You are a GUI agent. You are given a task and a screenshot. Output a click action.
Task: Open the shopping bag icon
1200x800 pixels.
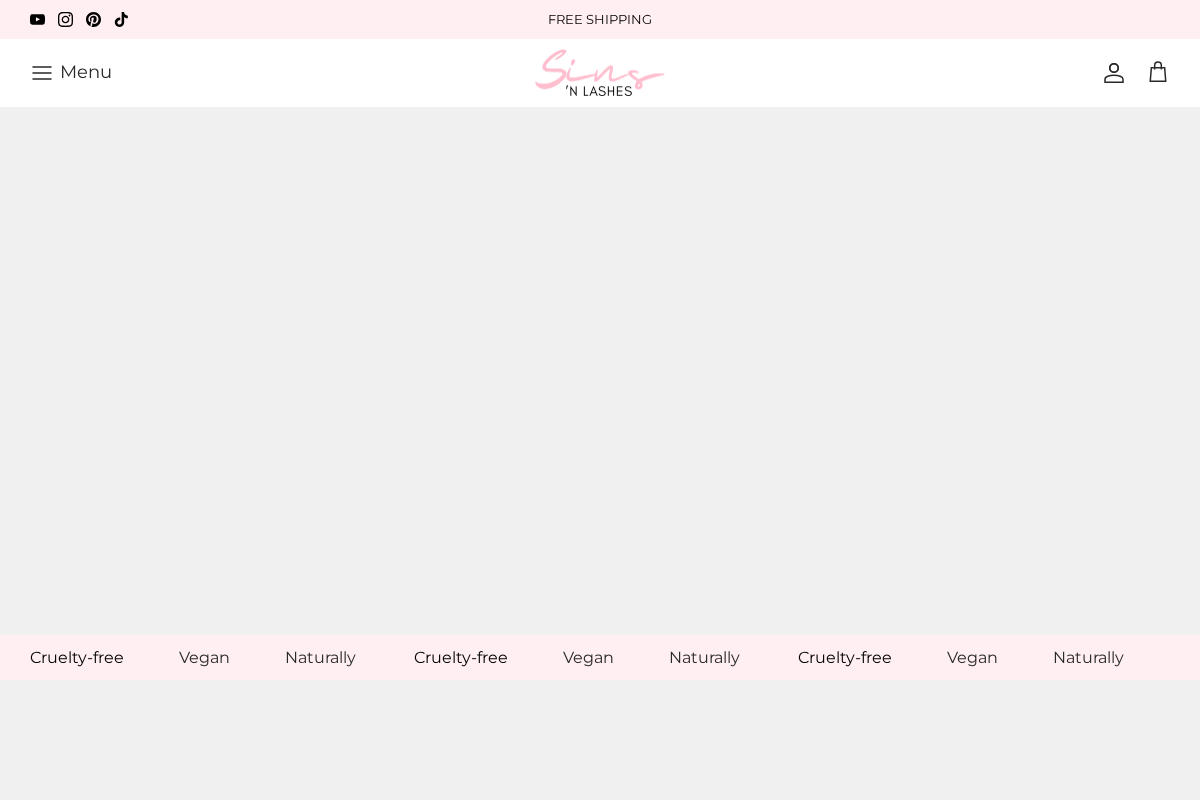(1158, 72)
